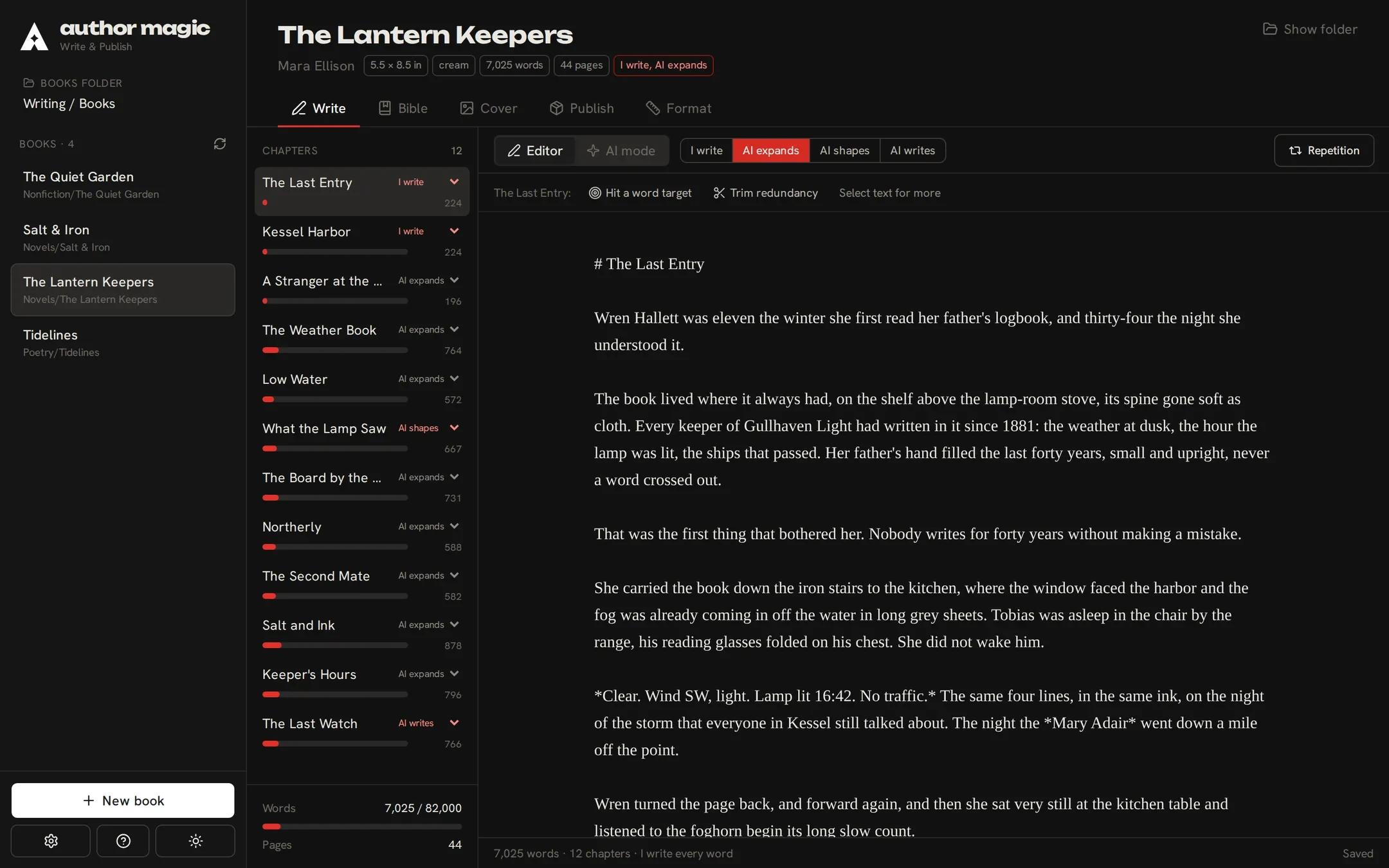The height and width of the screenshot is (868, 1389).
Task: Click the 5.5 × 8.5 in size badge
Action: tap(395, 65)
